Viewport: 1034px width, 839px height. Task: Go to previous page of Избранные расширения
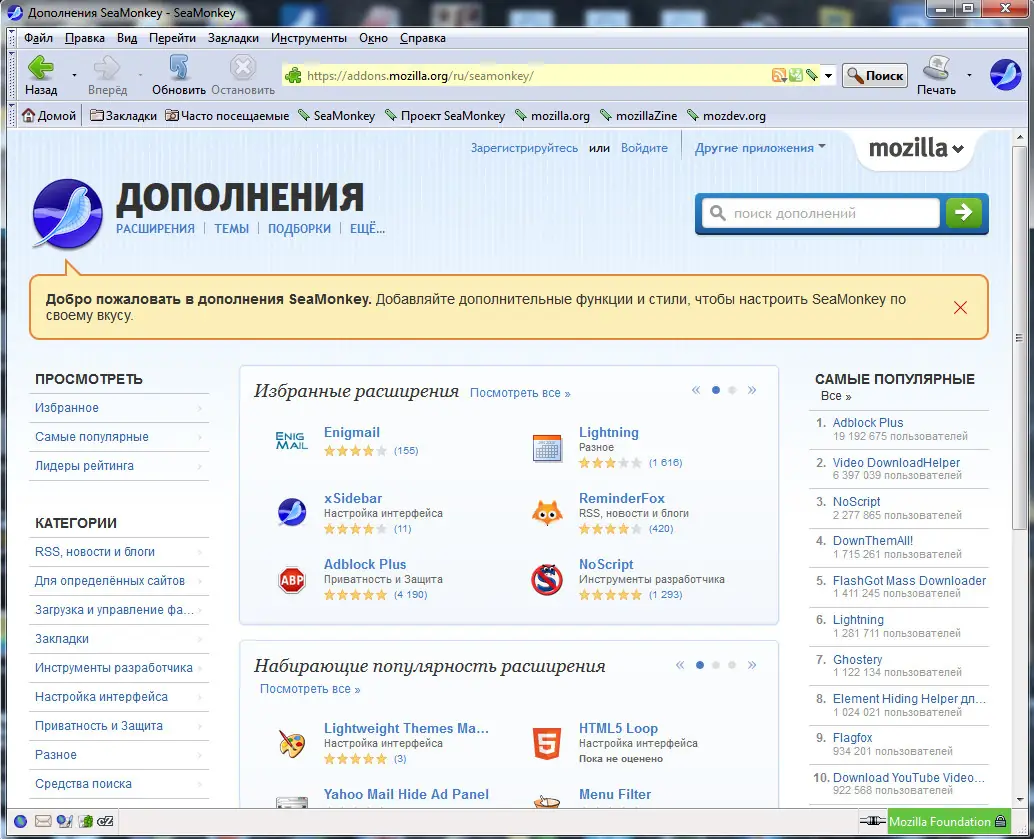tap(696, 390)
